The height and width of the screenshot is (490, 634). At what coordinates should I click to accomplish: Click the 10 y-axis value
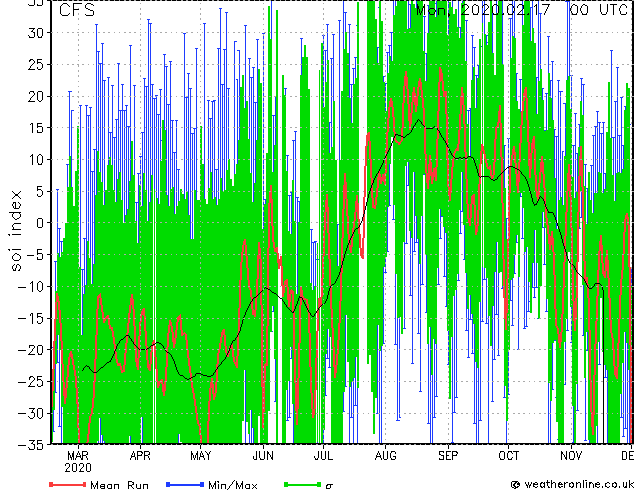pyautogui.click(x=36, y=160)
